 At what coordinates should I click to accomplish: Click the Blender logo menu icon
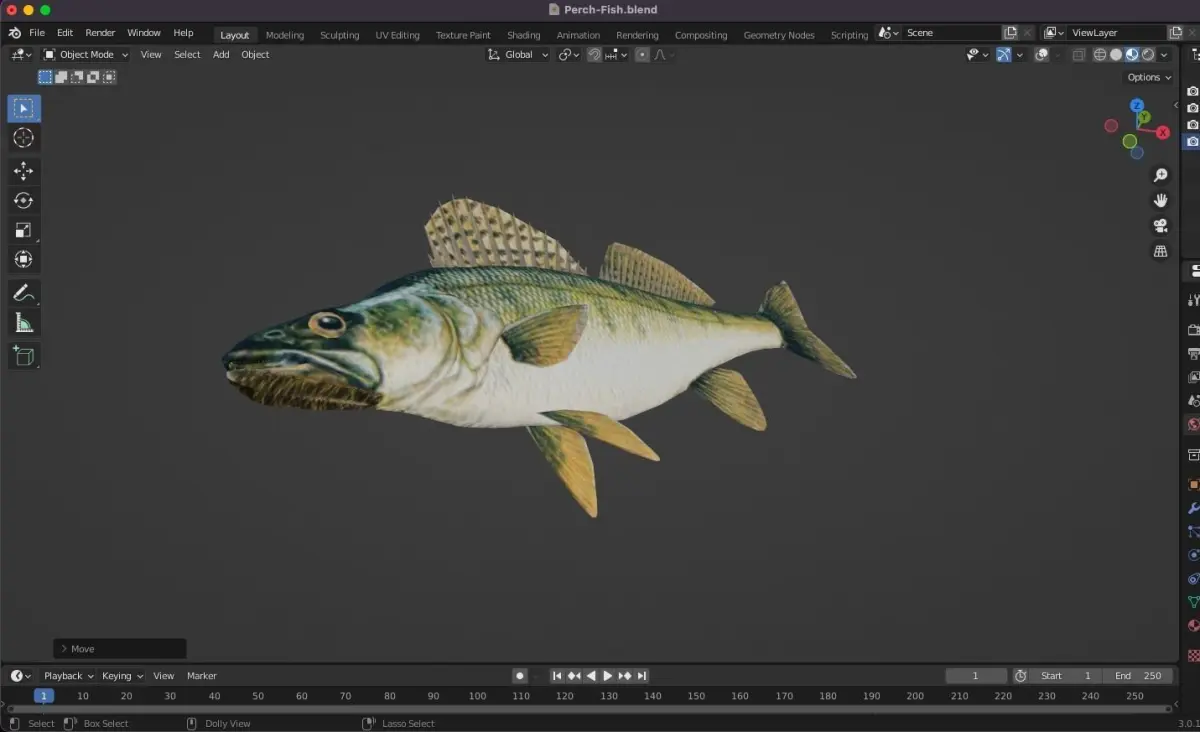click(15, 33)
